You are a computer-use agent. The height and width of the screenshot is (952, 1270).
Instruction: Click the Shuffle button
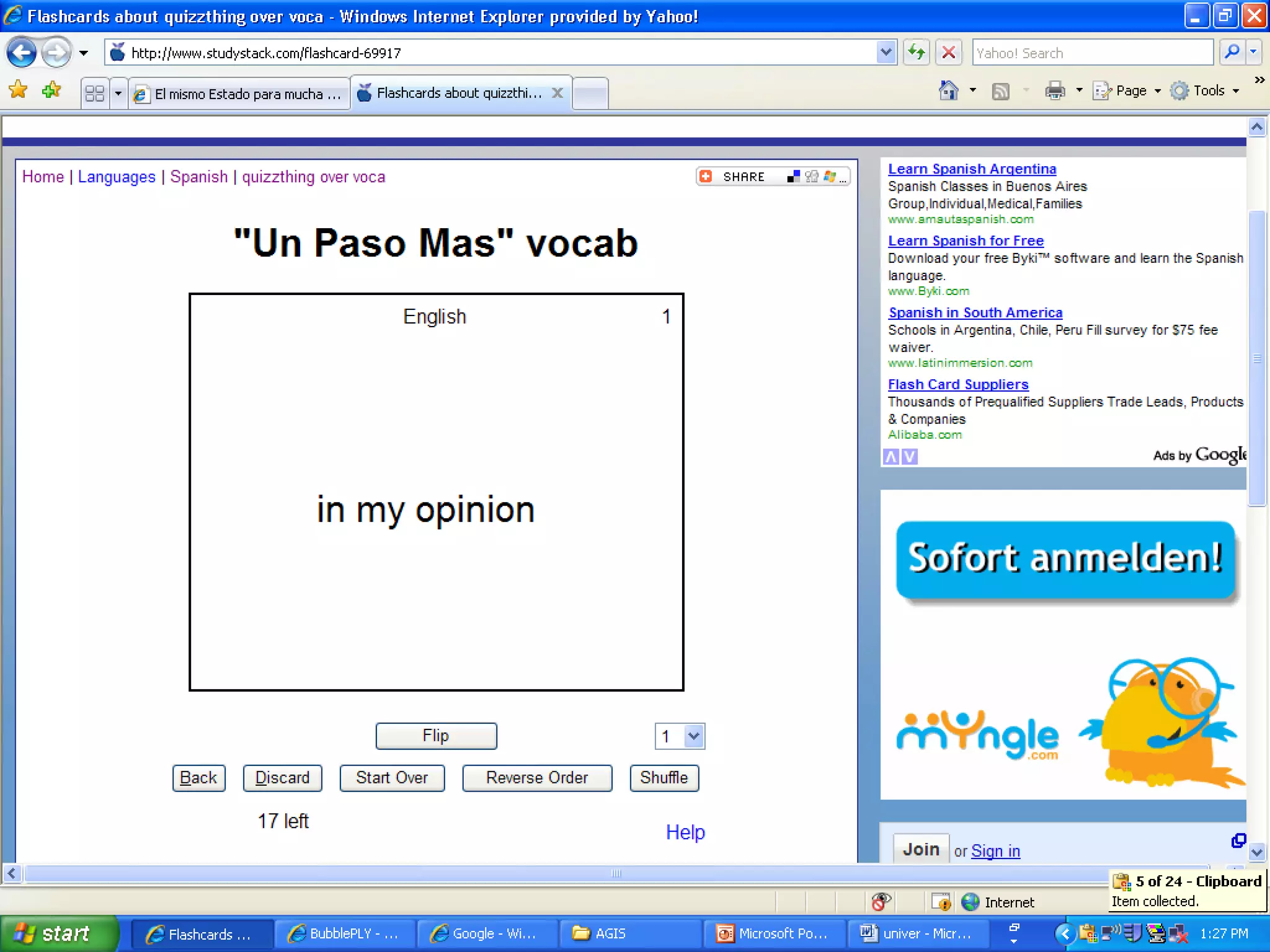point(664,778)
